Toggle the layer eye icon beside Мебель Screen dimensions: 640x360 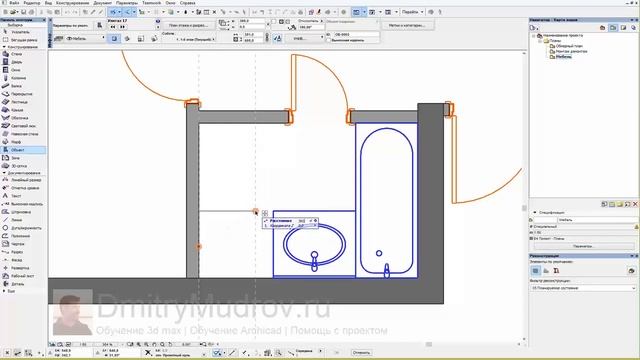pos(69,38)
